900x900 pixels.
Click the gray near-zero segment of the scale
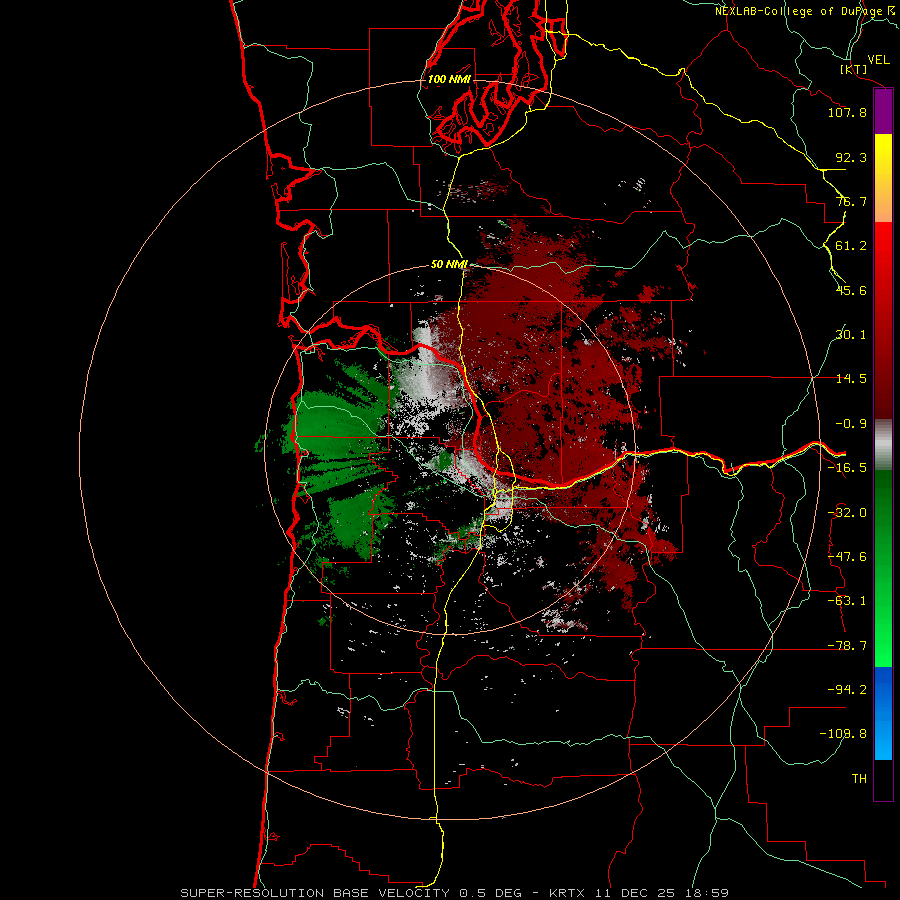883,445
